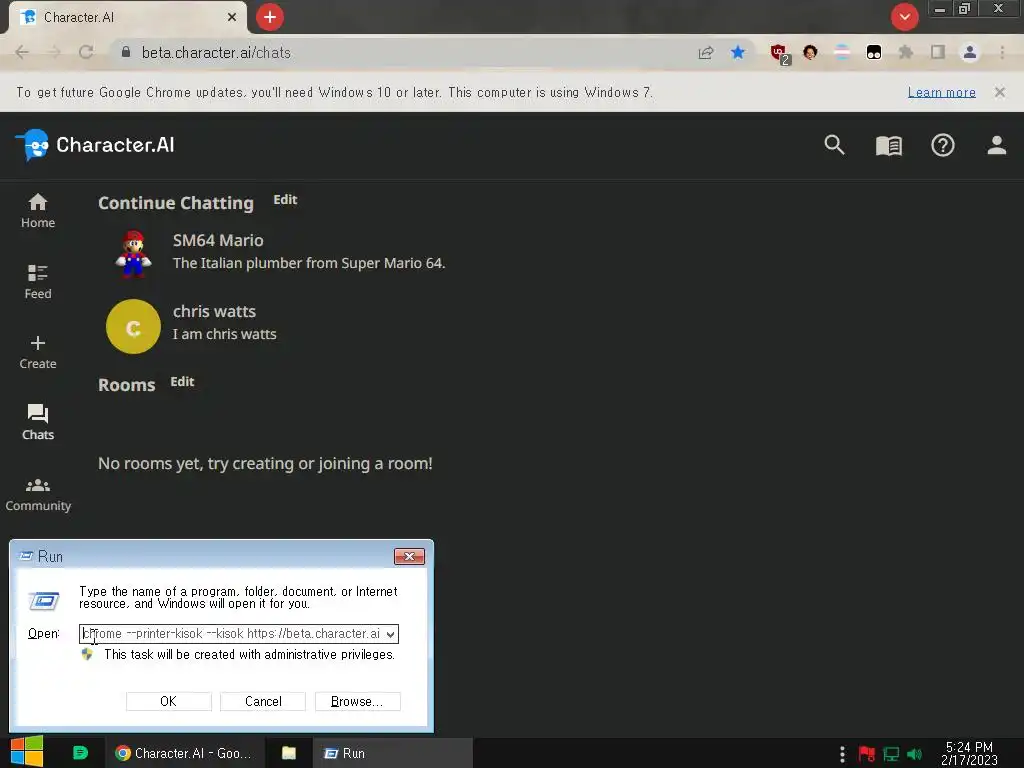Viewport: 1024px width, 768px height.
Task: Open the face avatar extension icon
Action: [x=810, y=52]
